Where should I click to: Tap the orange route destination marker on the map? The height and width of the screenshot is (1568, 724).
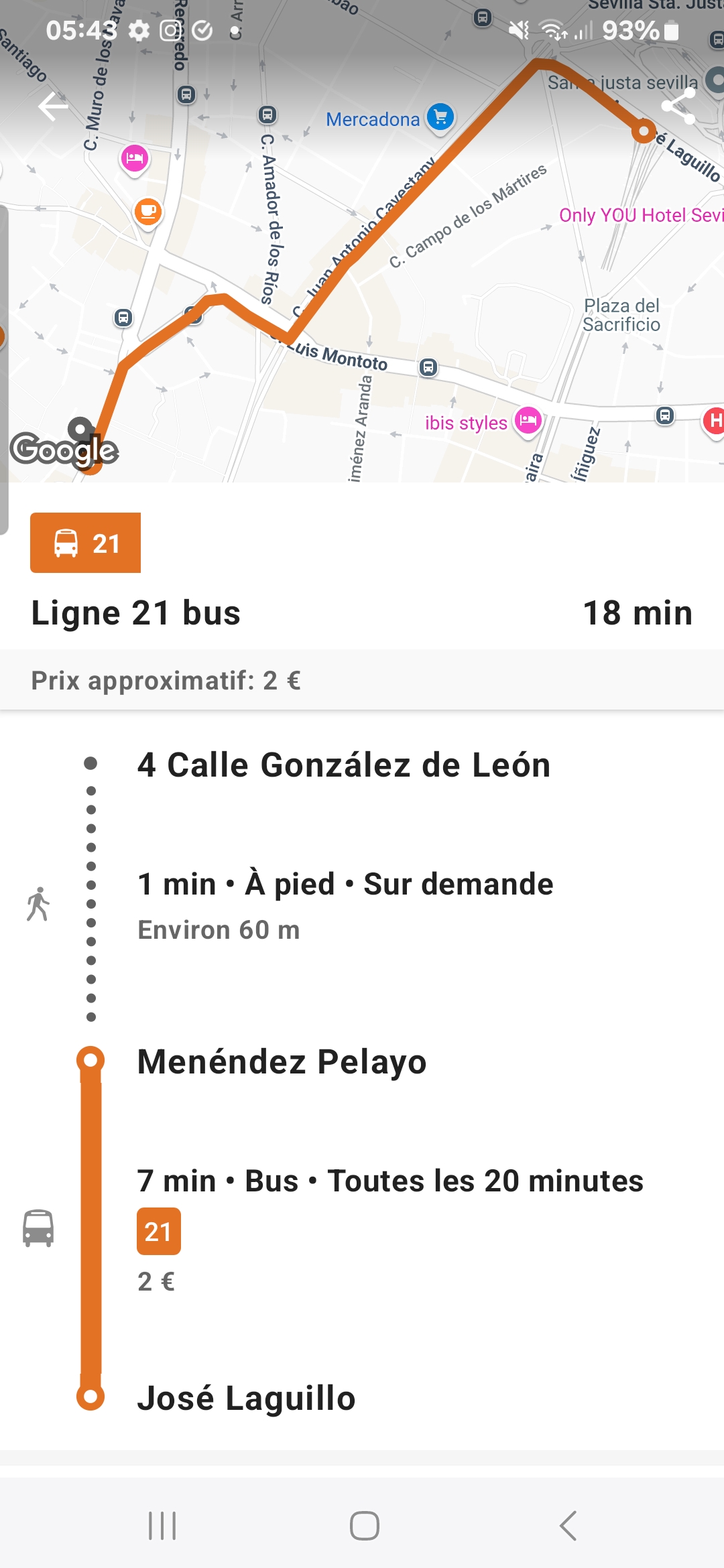coord(644,131)
